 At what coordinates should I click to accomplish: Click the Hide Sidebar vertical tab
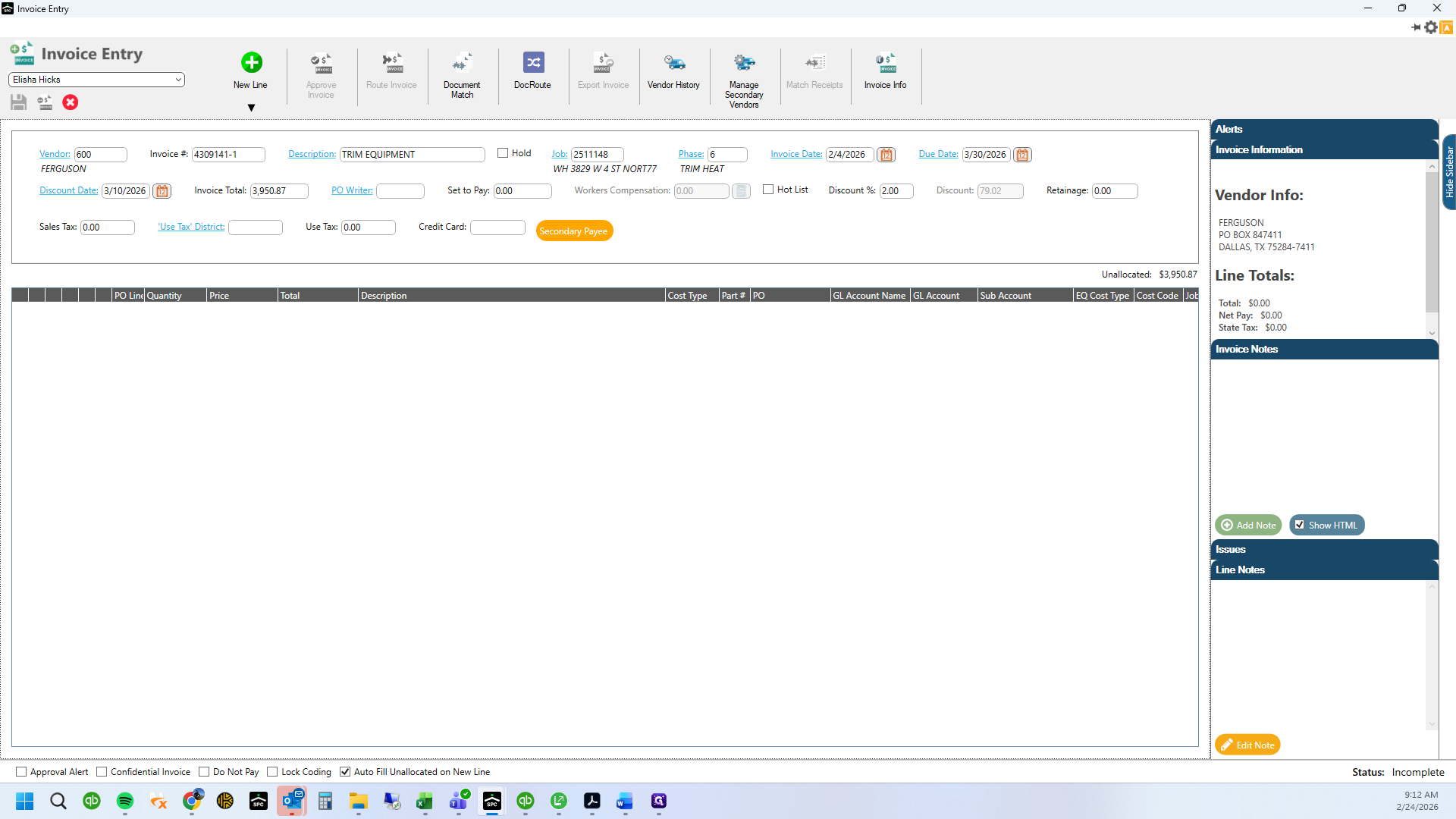(1449, 172)
